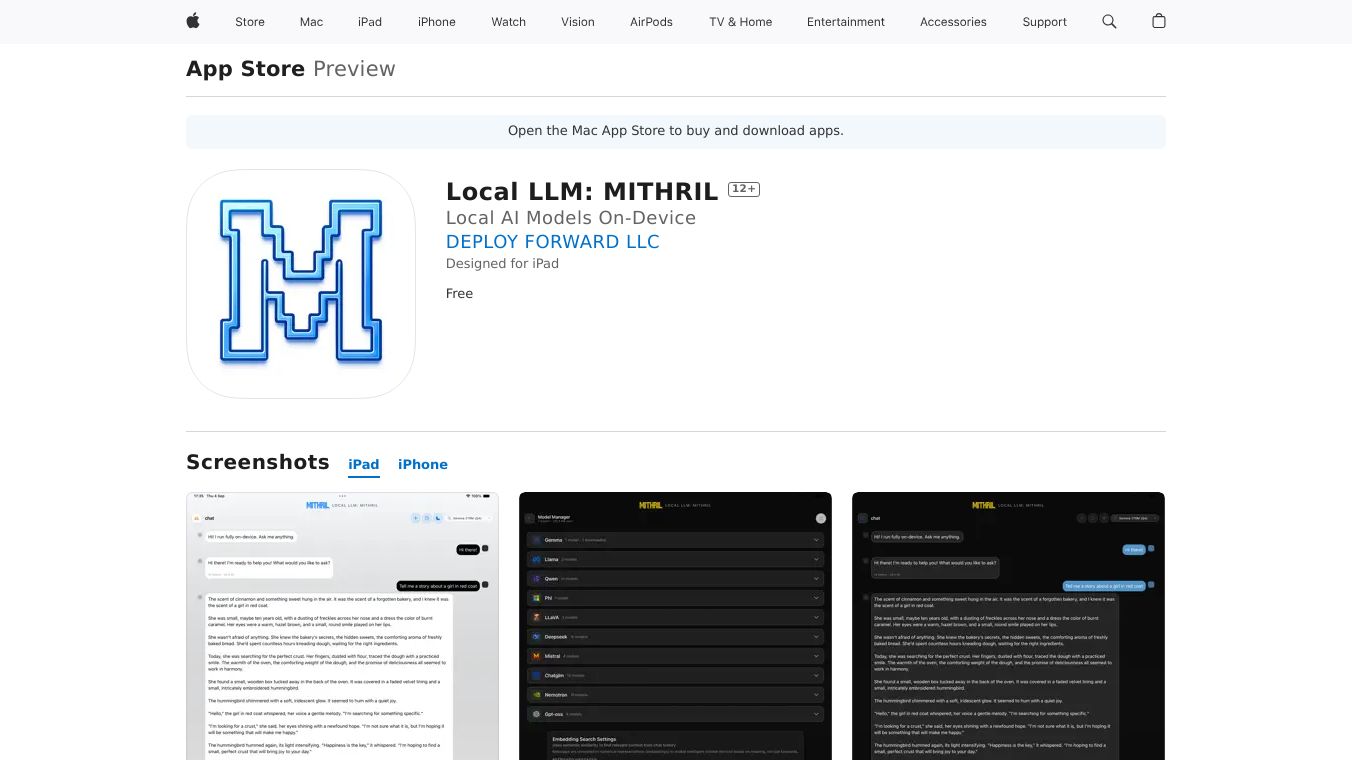Expand the Phi row chevron
The width and height of the screenshot is (1352, 760).
point(816,598)
